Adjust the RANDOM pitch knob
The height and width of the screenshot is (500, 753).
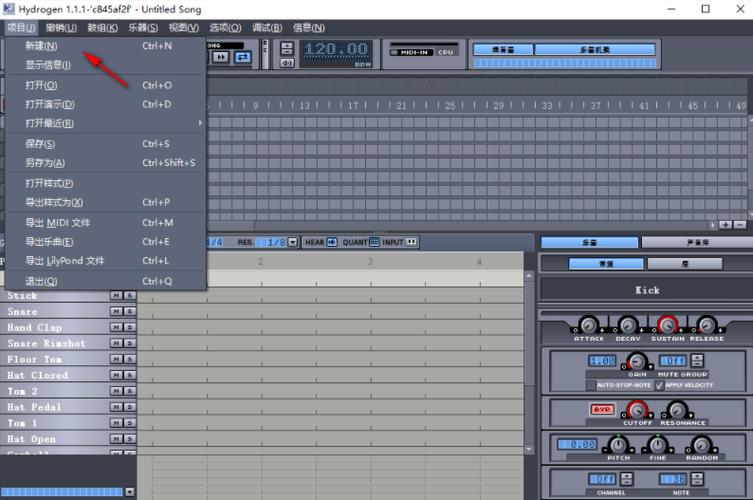pos(702,445)
